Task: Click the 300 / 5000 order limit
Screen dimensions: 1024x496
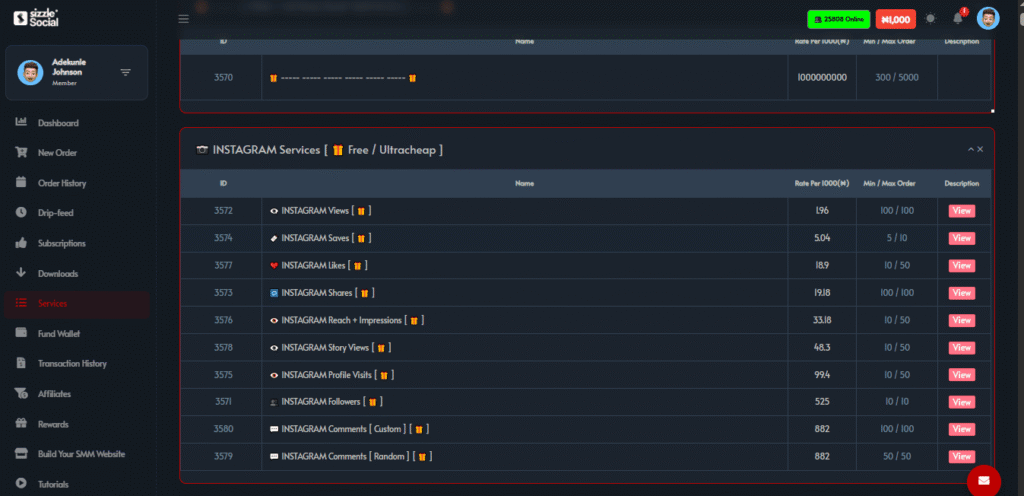Action: 897,78
